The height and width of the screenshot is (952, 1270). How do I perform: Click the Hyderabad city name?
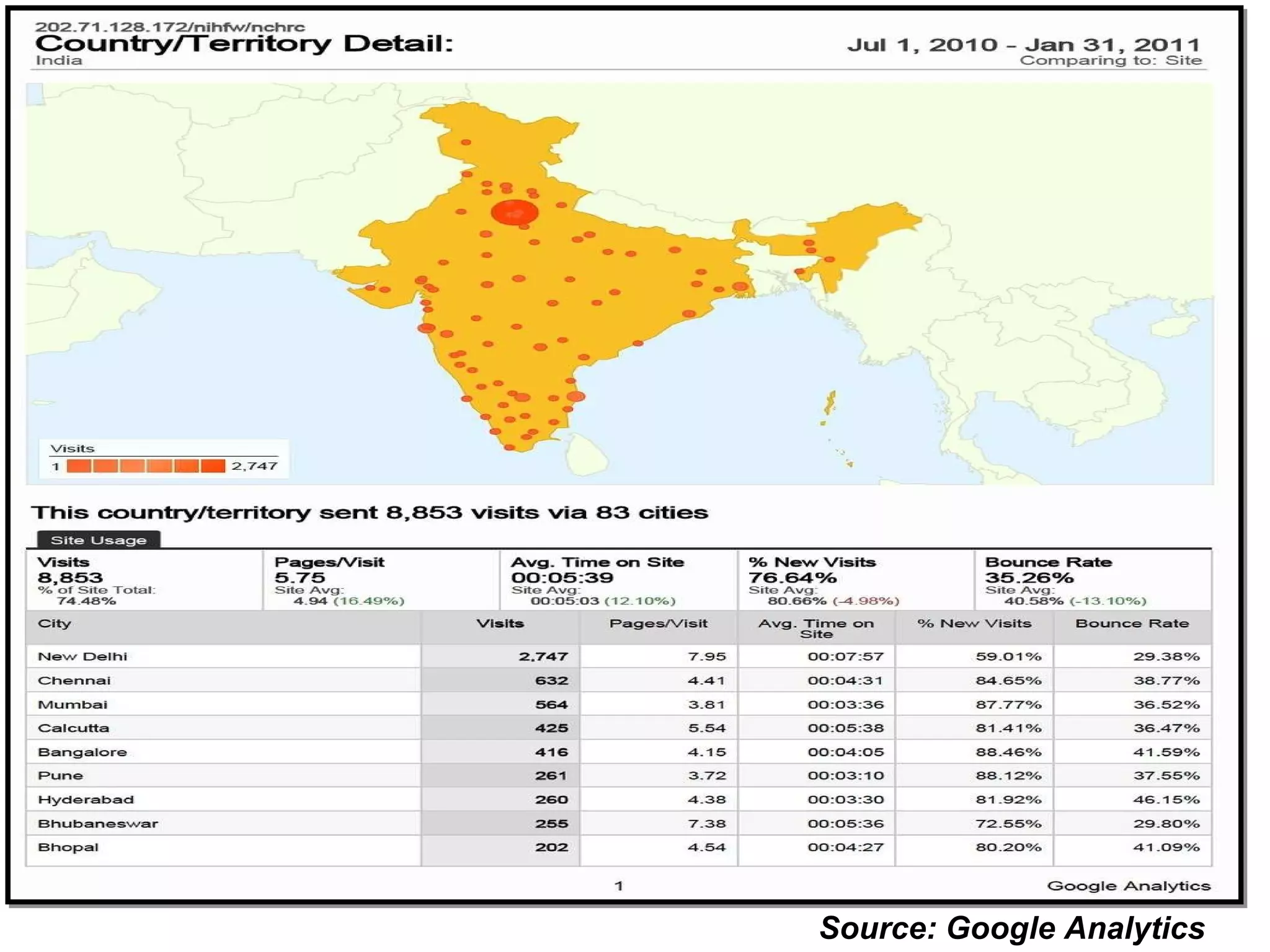pyautogui.click(x=86, y=800)
